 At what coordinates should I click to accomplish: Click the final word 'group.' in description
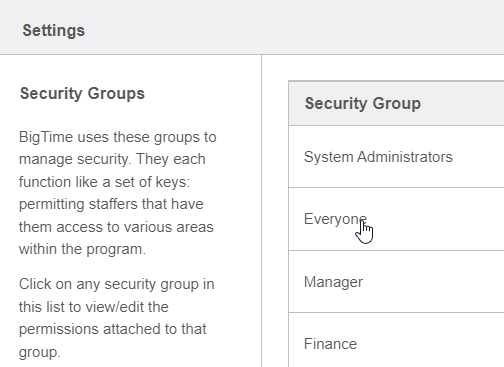coord(40,352)
